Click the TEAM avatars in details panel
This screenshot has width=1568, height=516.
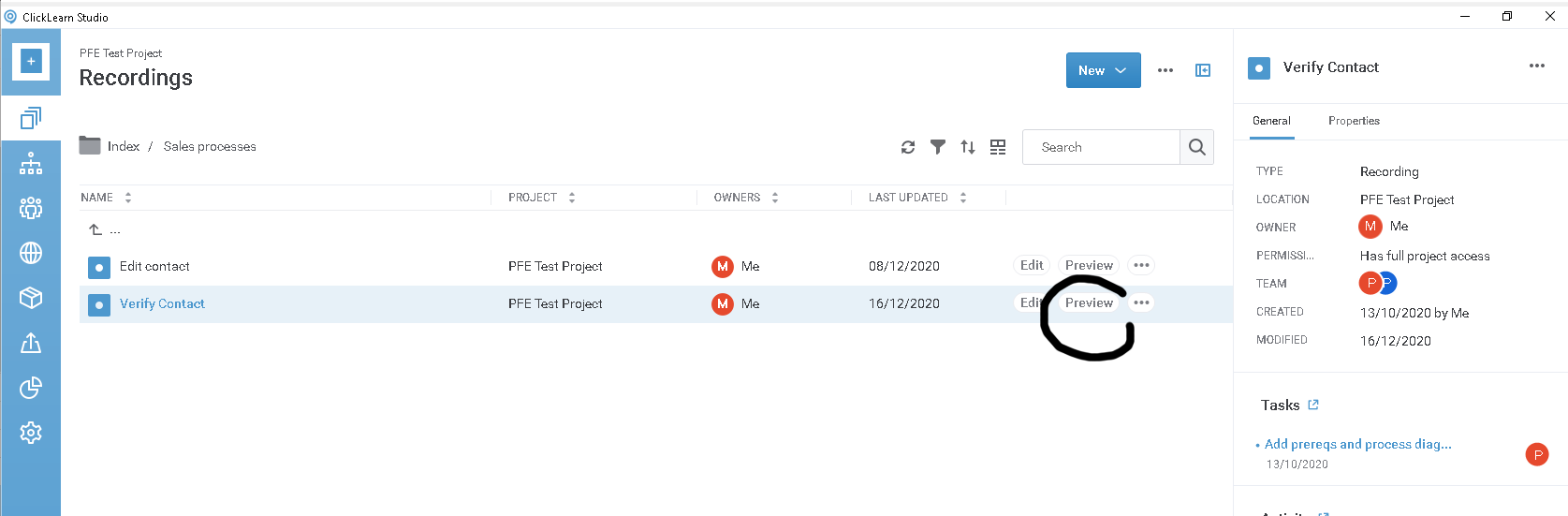click(x=1377, y=282)
